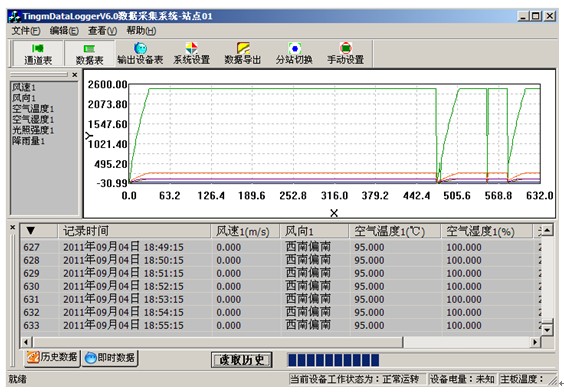
Task: Click 西南偏南 wind direction cell in row 630
Action: coord(308,286)
